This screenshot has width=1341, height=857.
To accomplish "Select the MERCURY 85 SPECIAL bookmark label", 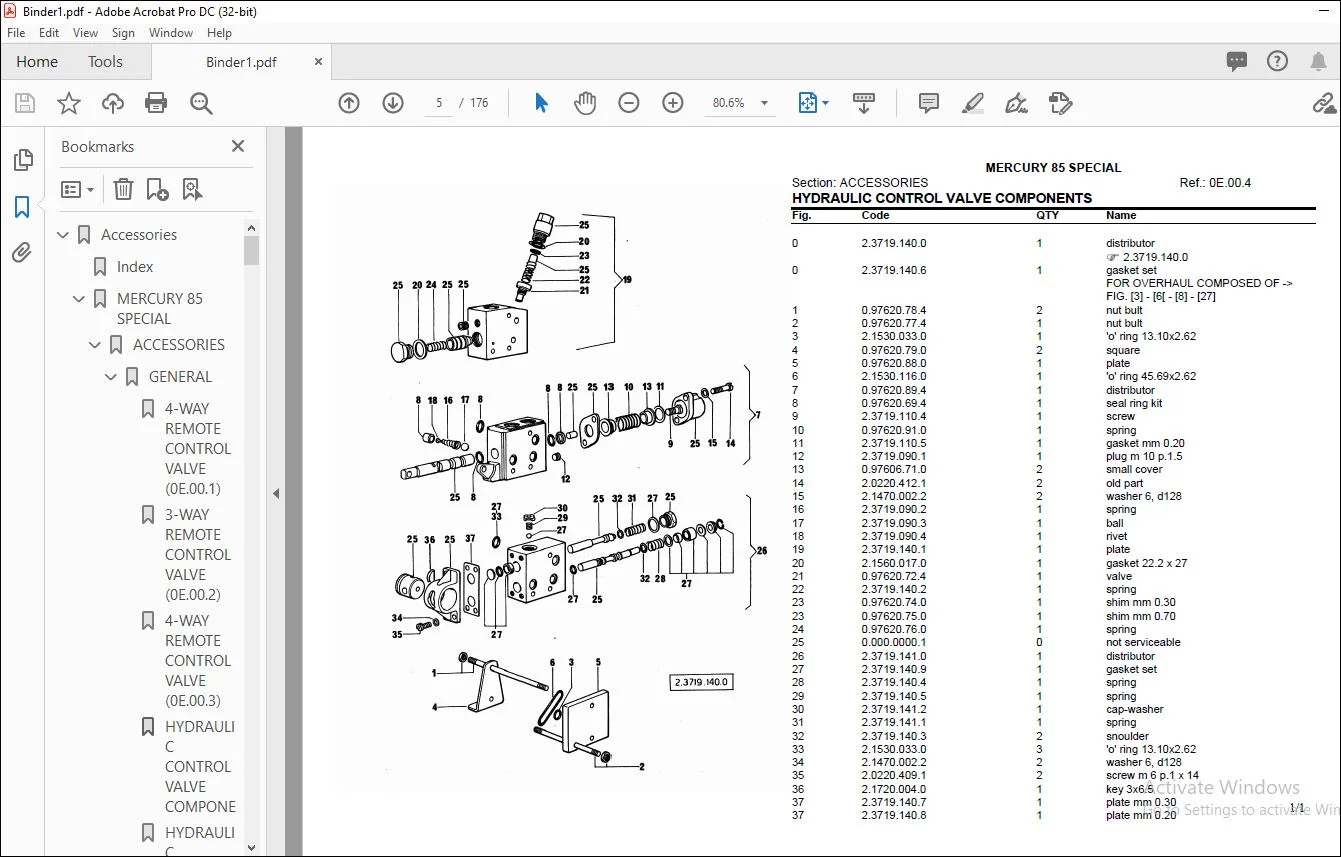I will pos(160,309).
